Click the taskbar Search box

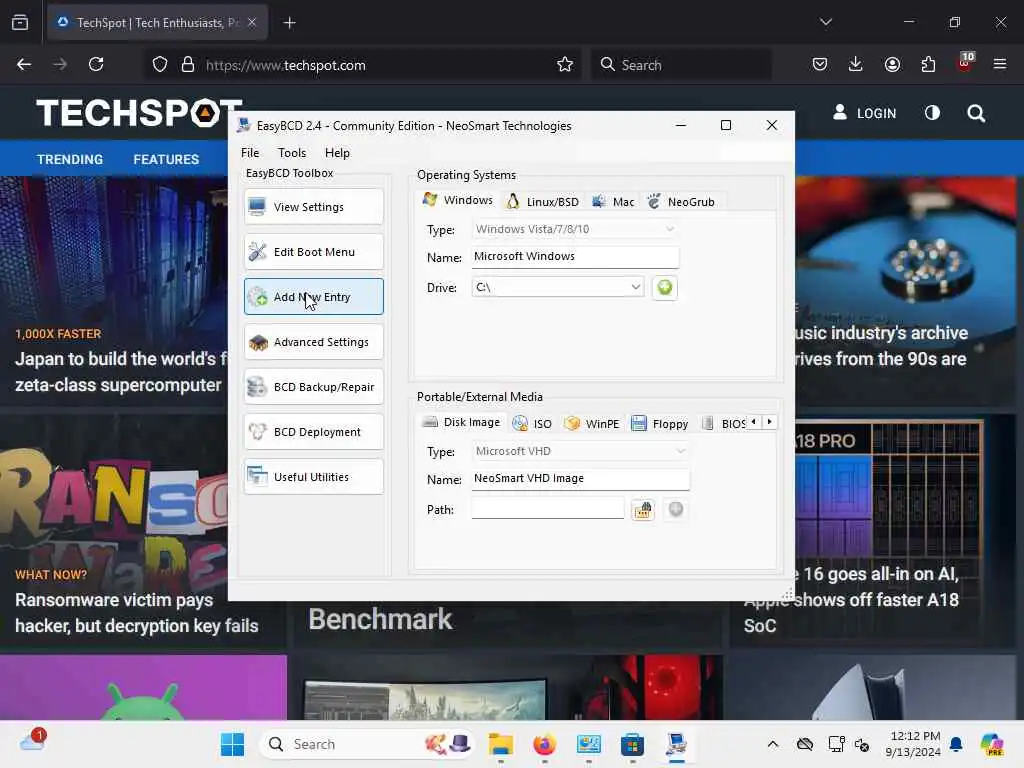coord(366,744)
